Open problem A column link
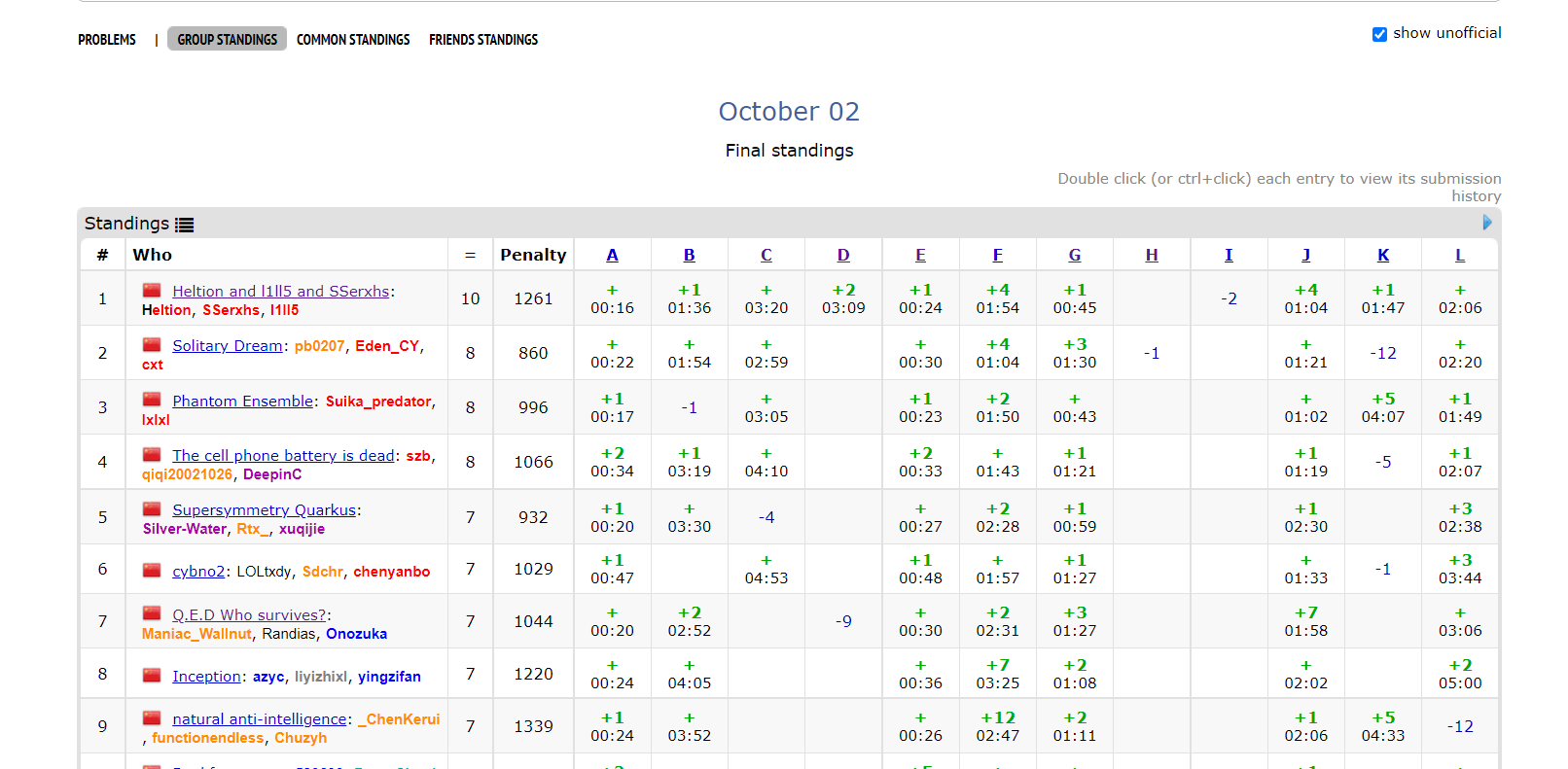 [x=612, y=255]
